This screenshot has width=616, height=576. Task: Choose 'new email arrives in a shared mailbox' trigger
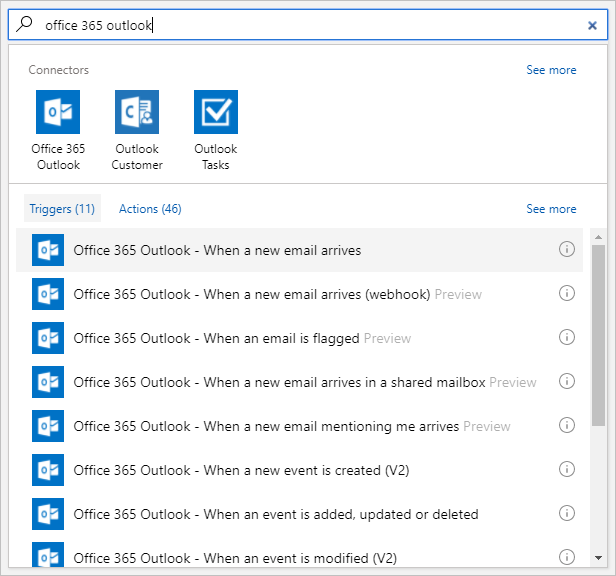299,382
